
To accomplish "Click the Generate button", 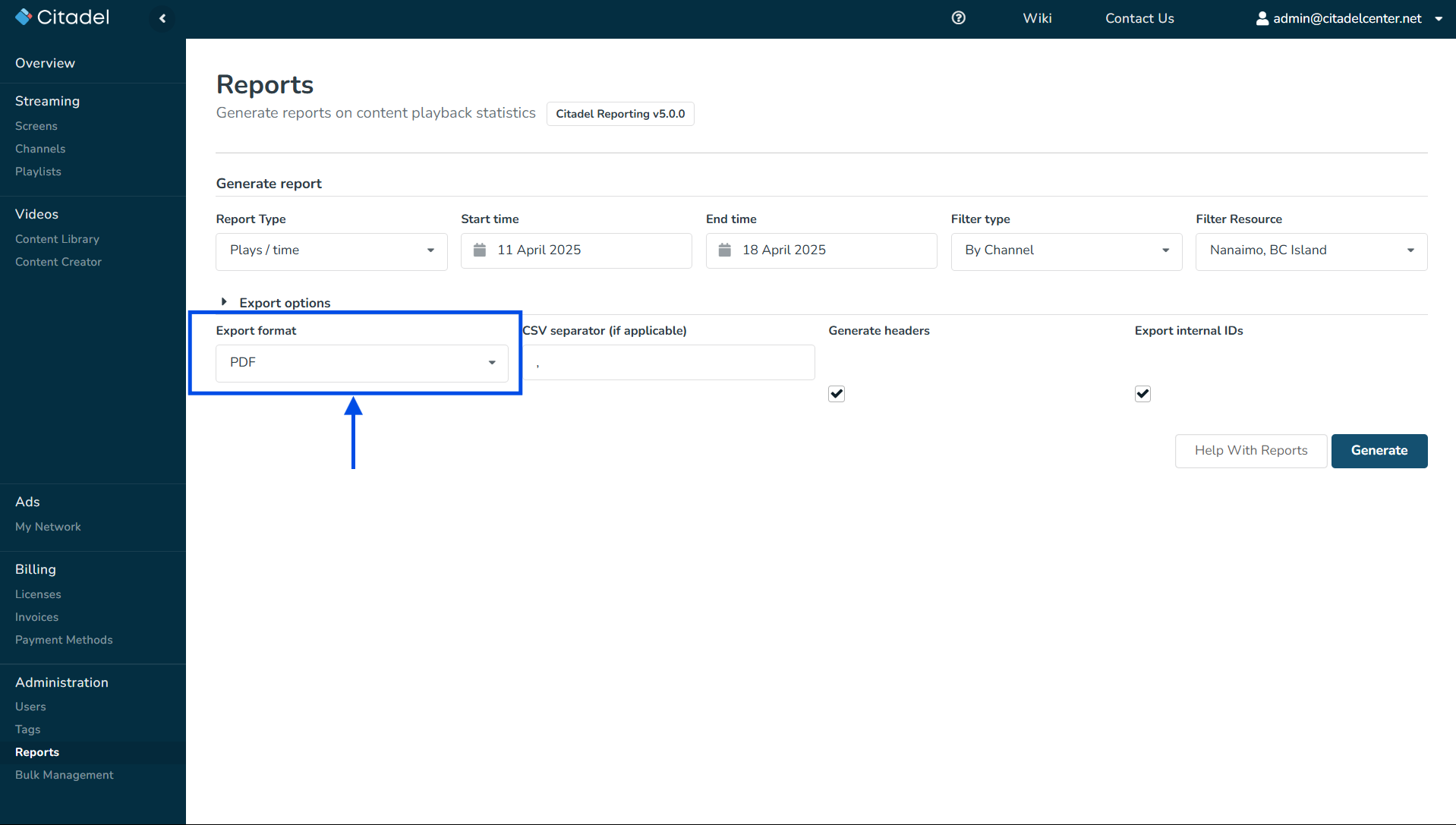I will click(x=1379, y=451).
